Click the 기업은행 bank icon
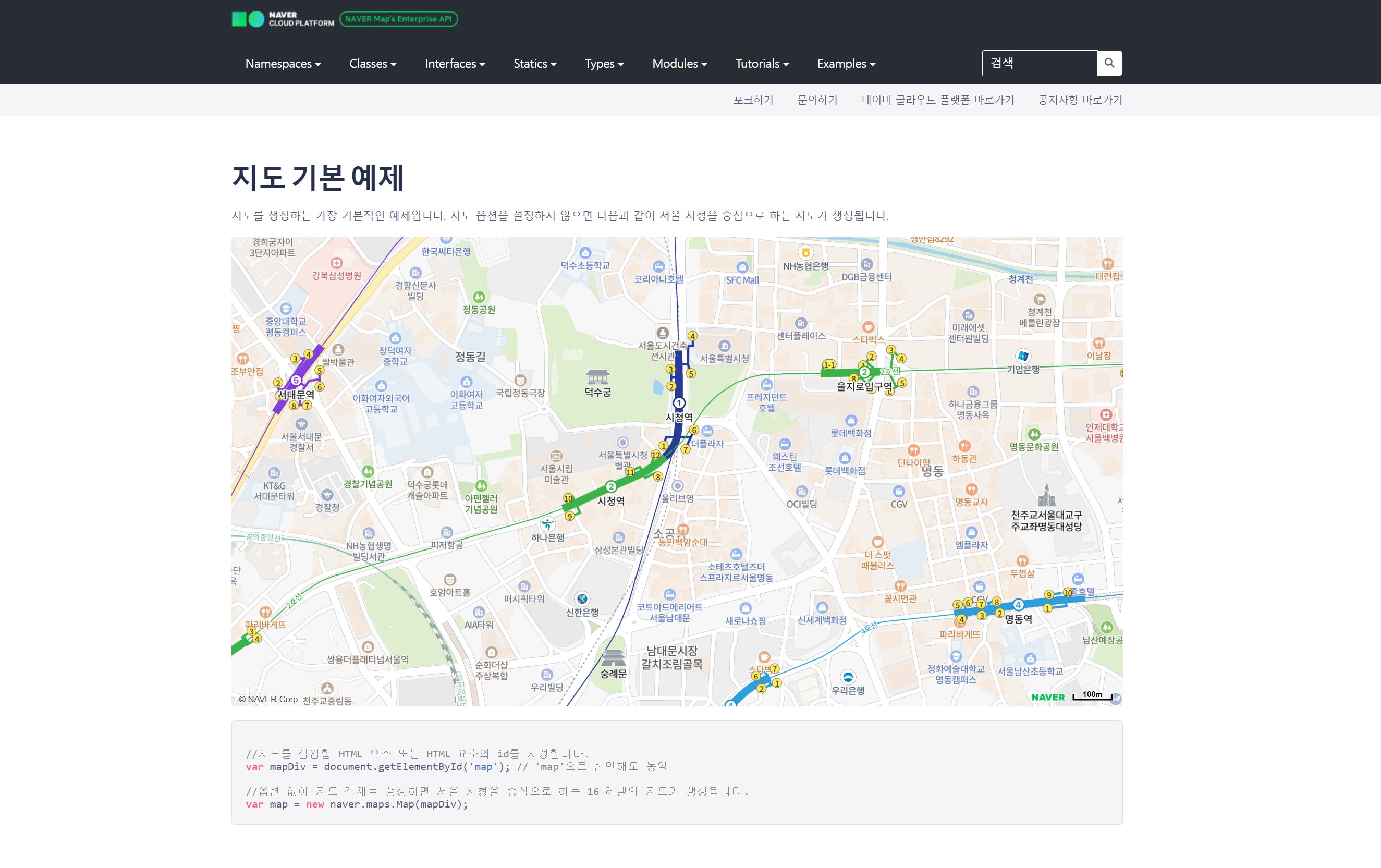This screenshot has height=868, width=1381. point(1023,356)
